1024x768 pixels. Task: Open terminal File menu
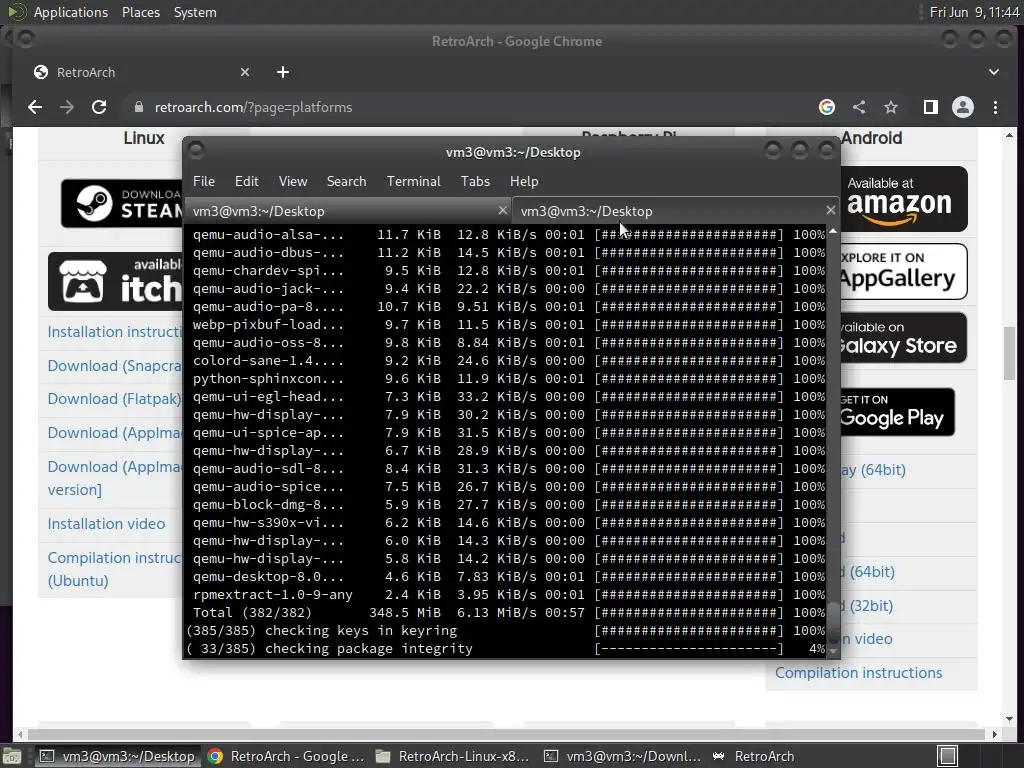(x=204, y=182)
